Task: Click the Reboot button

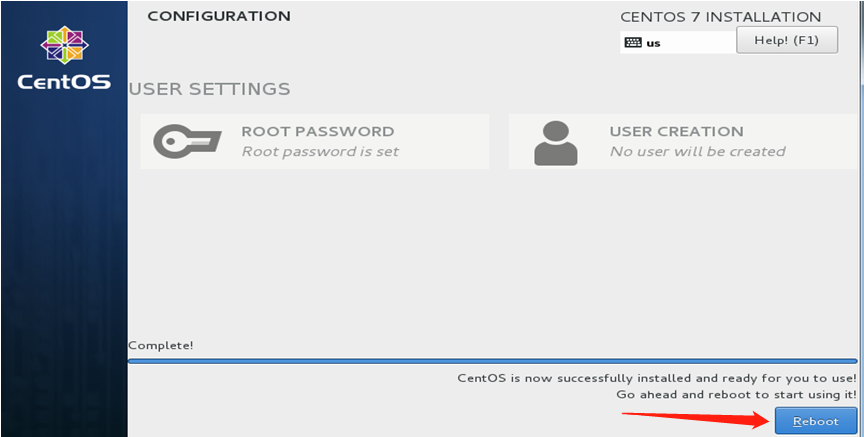Action: pyautogui.click(x=816, y=422)
